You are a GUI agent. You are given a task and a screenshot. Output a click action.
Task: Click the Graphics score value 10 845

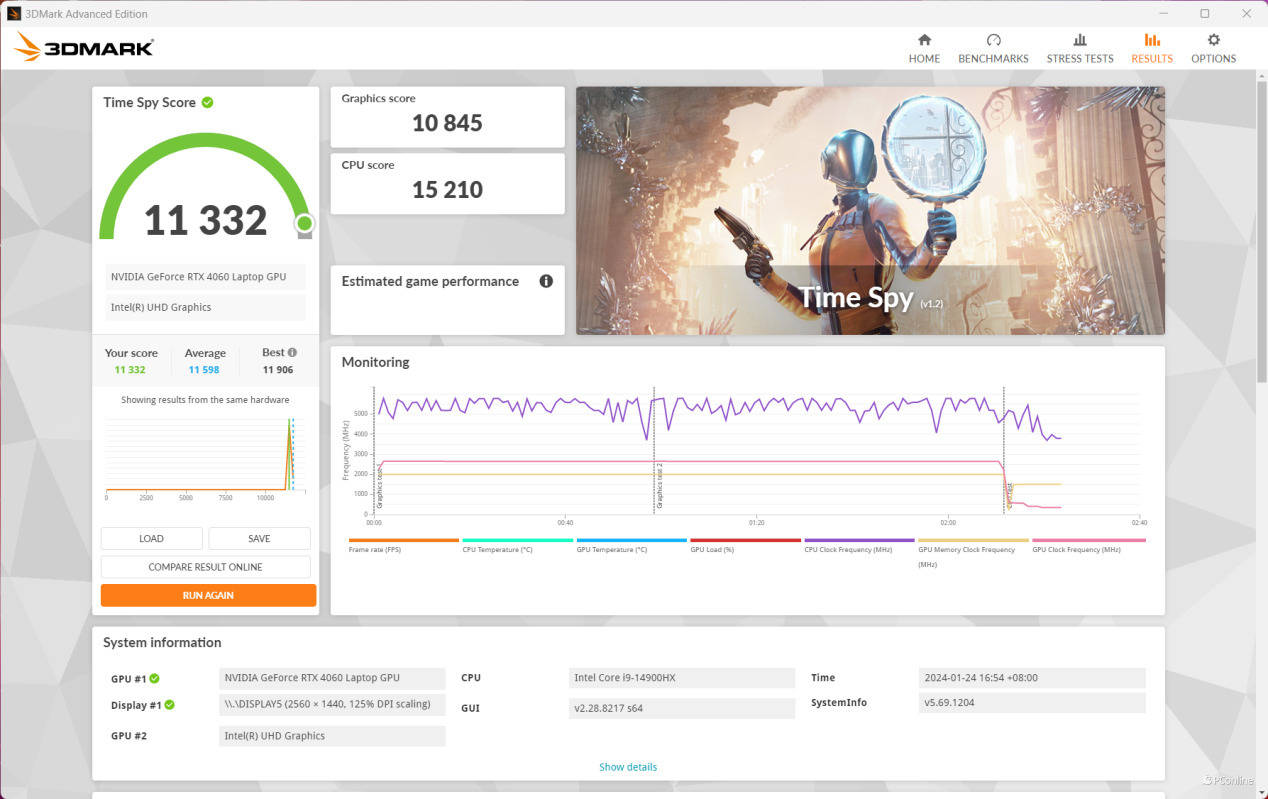click(447, 123)
